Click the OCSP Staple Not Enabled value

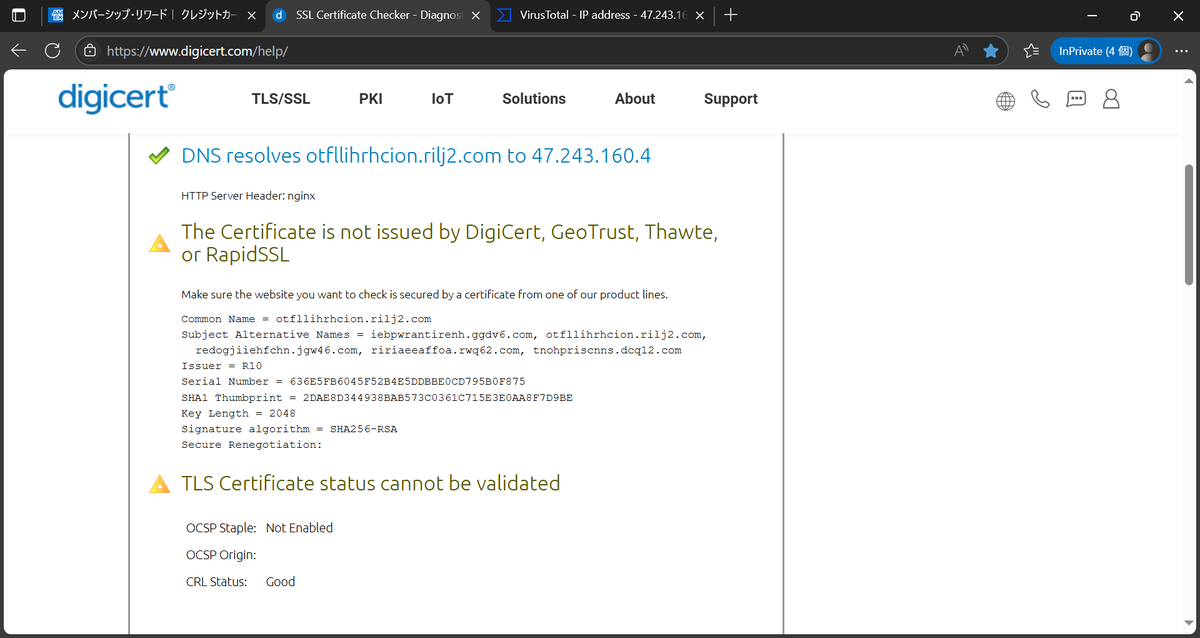pos(299,528)
